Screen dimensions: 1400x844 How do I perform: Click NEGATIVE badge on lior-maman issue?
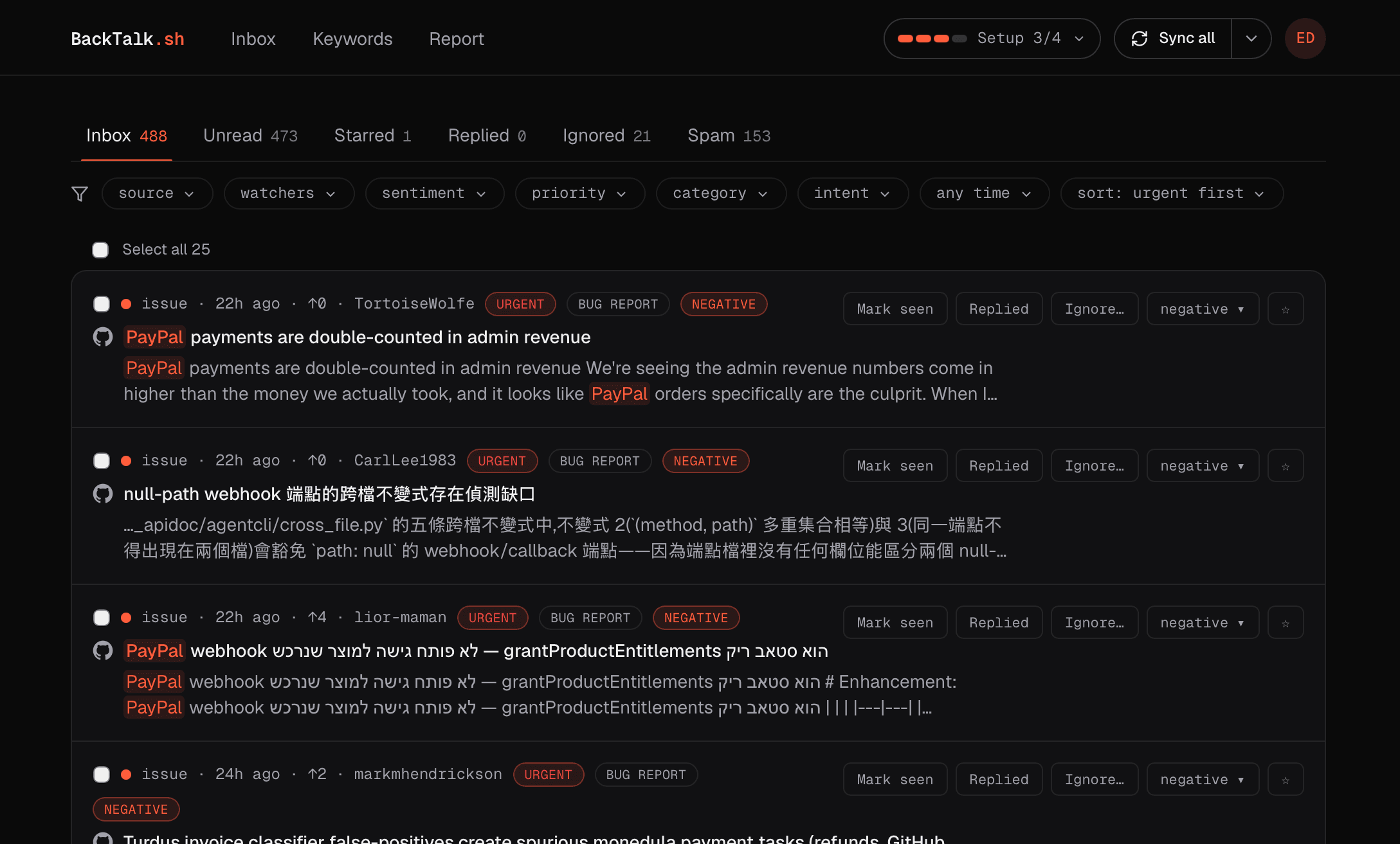click(696, 618)
